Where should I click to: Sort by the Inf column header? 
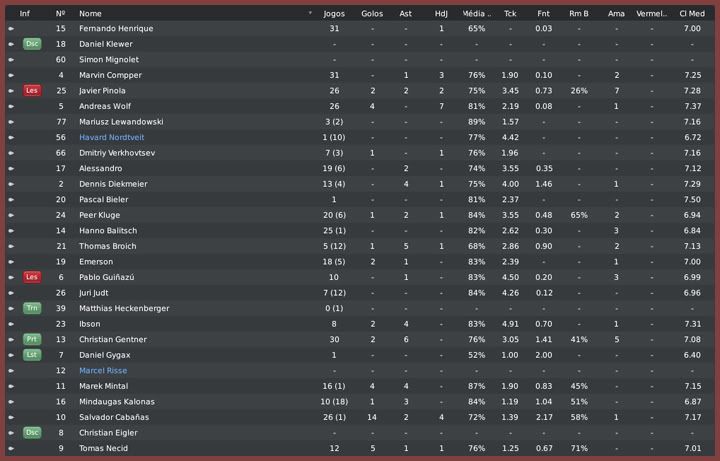[x=24, y=14]
